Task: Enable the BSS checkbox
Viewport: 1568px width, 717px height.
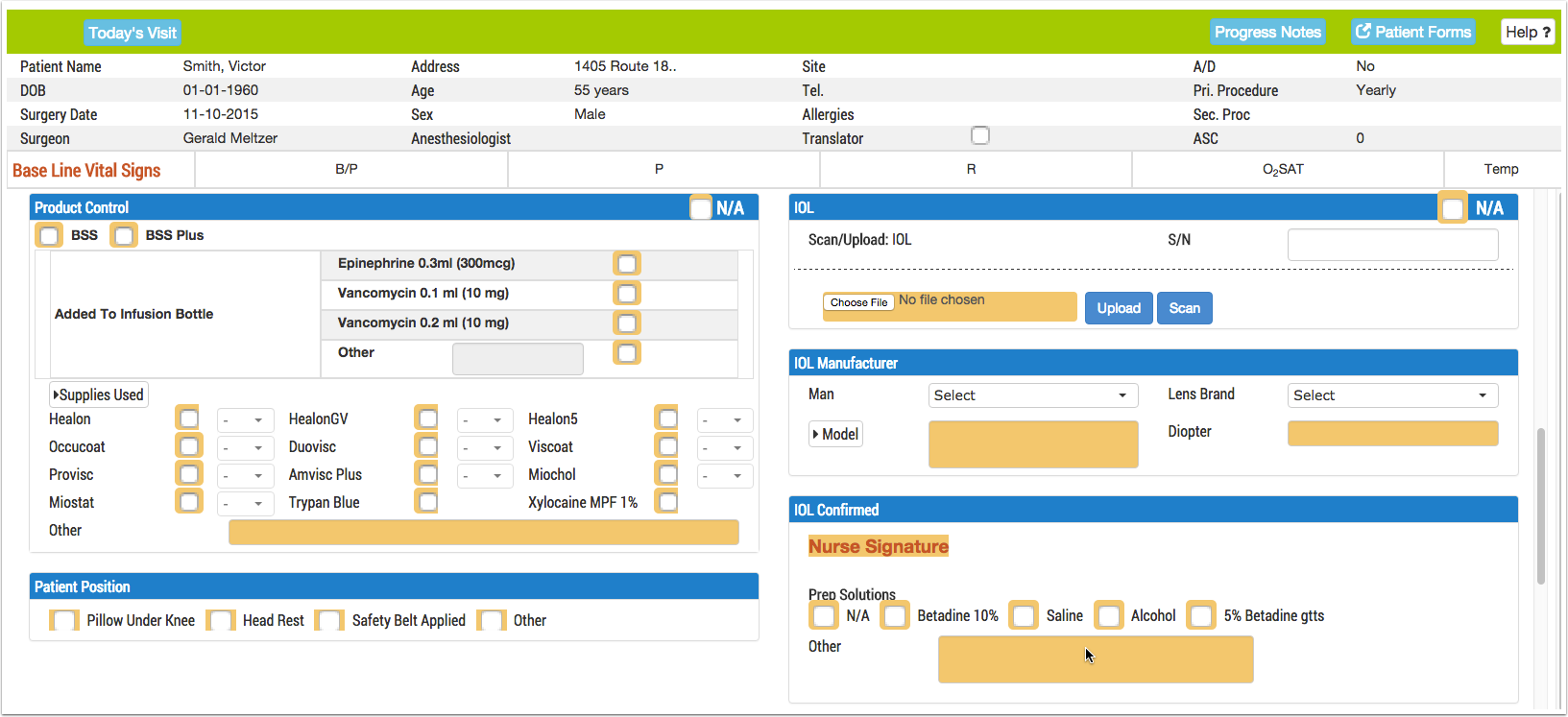Action: [49, 235]
